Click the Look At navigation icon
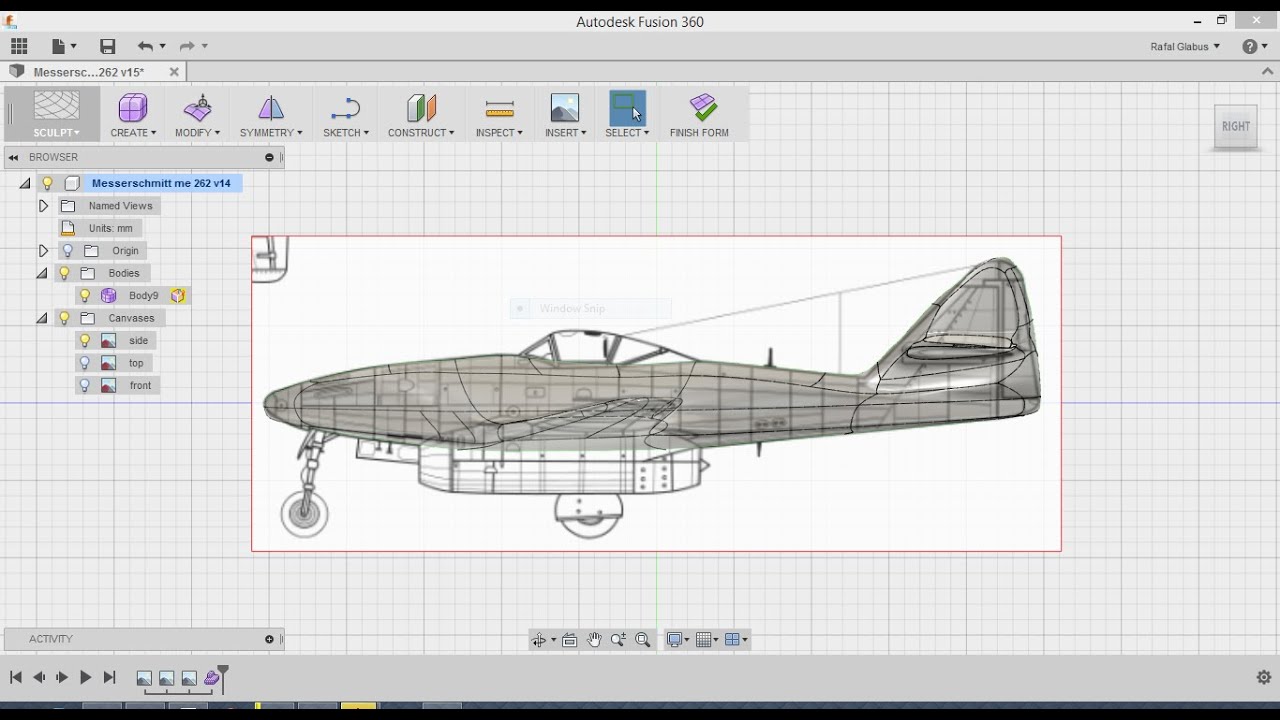Screen dimensions: 1280x720 (570, 640)
